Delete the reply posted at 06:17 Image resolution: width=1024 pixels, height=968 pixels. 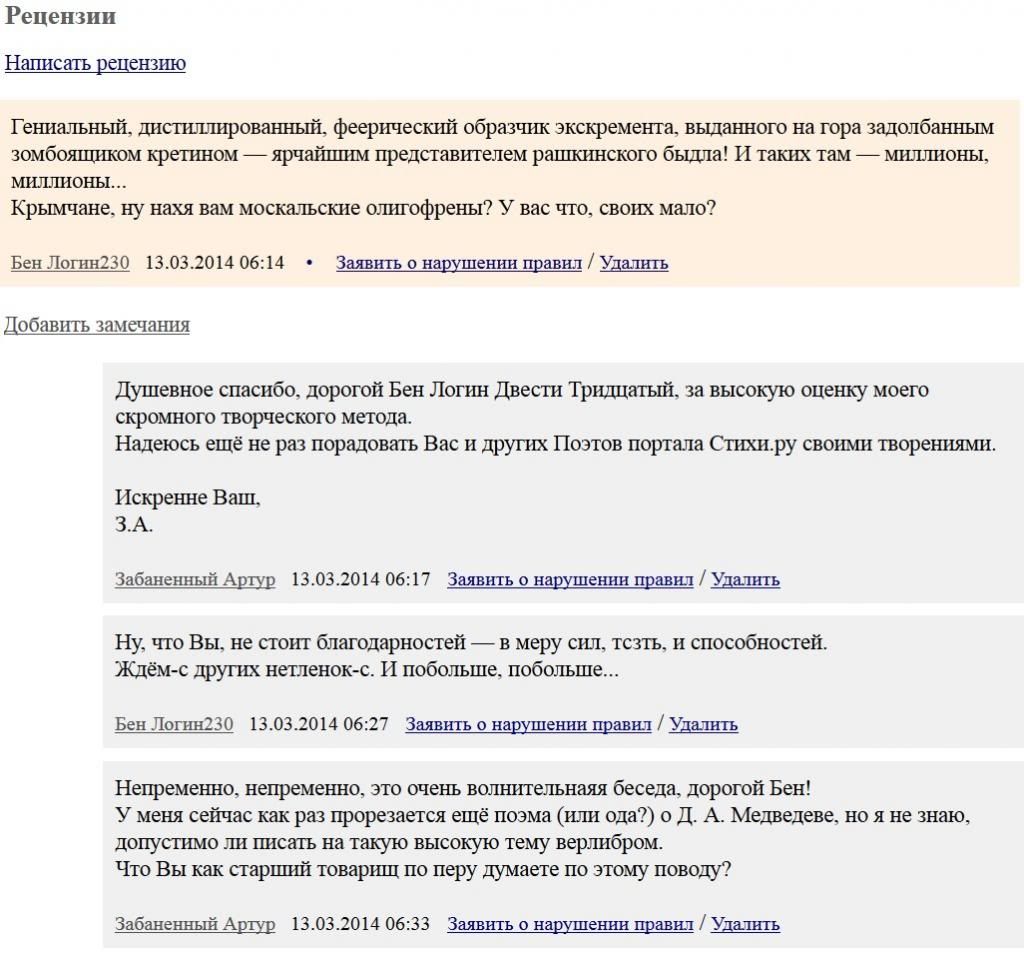[745, 579]
